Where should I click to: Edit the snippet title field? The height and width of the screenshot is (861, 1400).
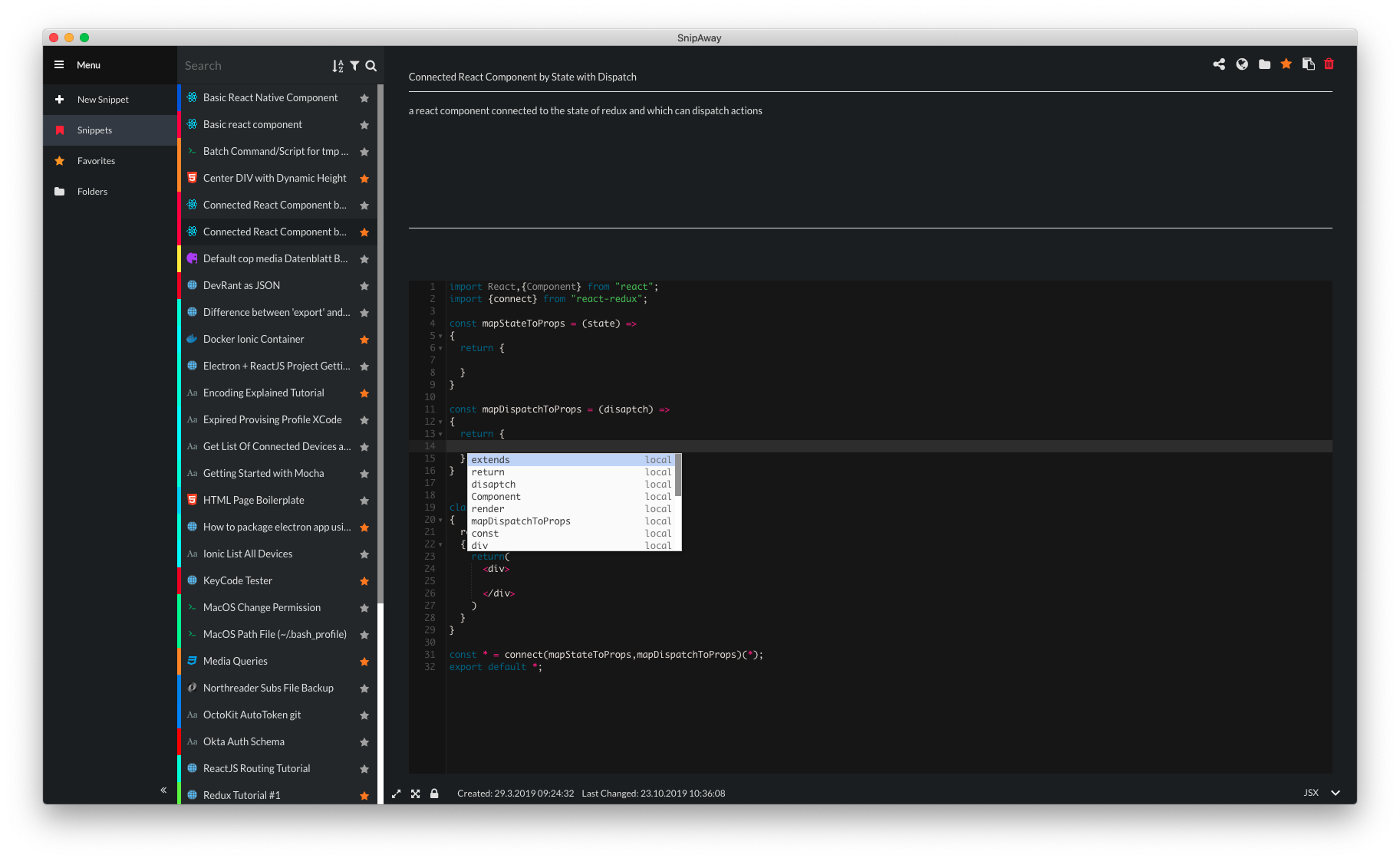870,77
